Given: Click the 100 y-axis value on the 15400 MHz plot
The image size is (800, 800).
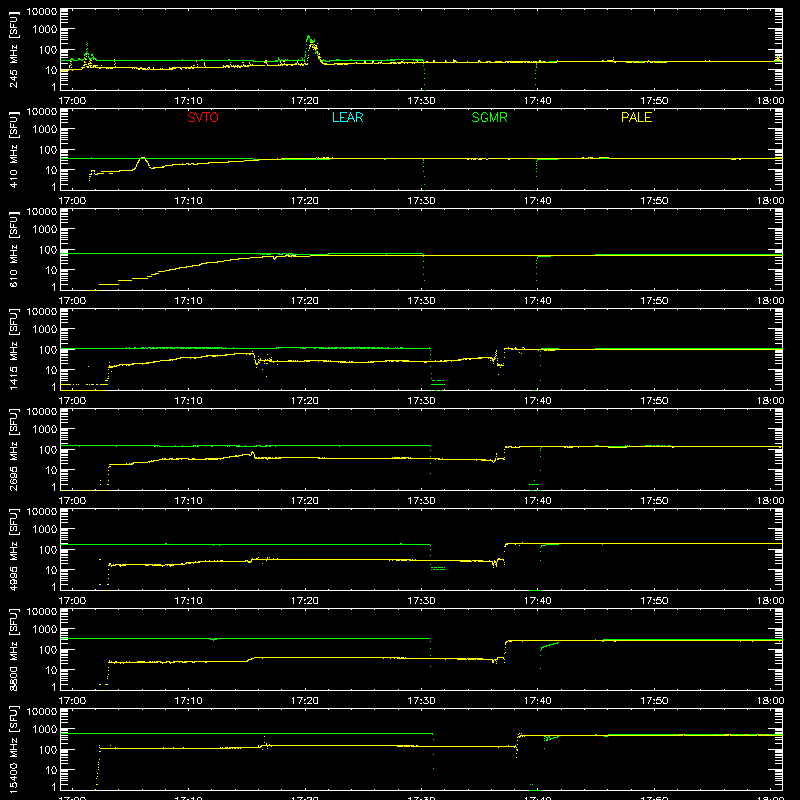Looking at the screenshot, I should click(48, 750).
